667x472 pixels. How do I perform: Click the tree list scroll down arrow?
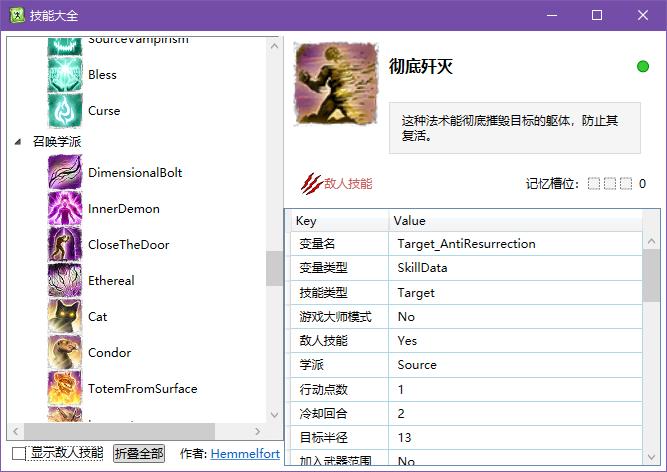pyautogui.click(x=274, y=415)
